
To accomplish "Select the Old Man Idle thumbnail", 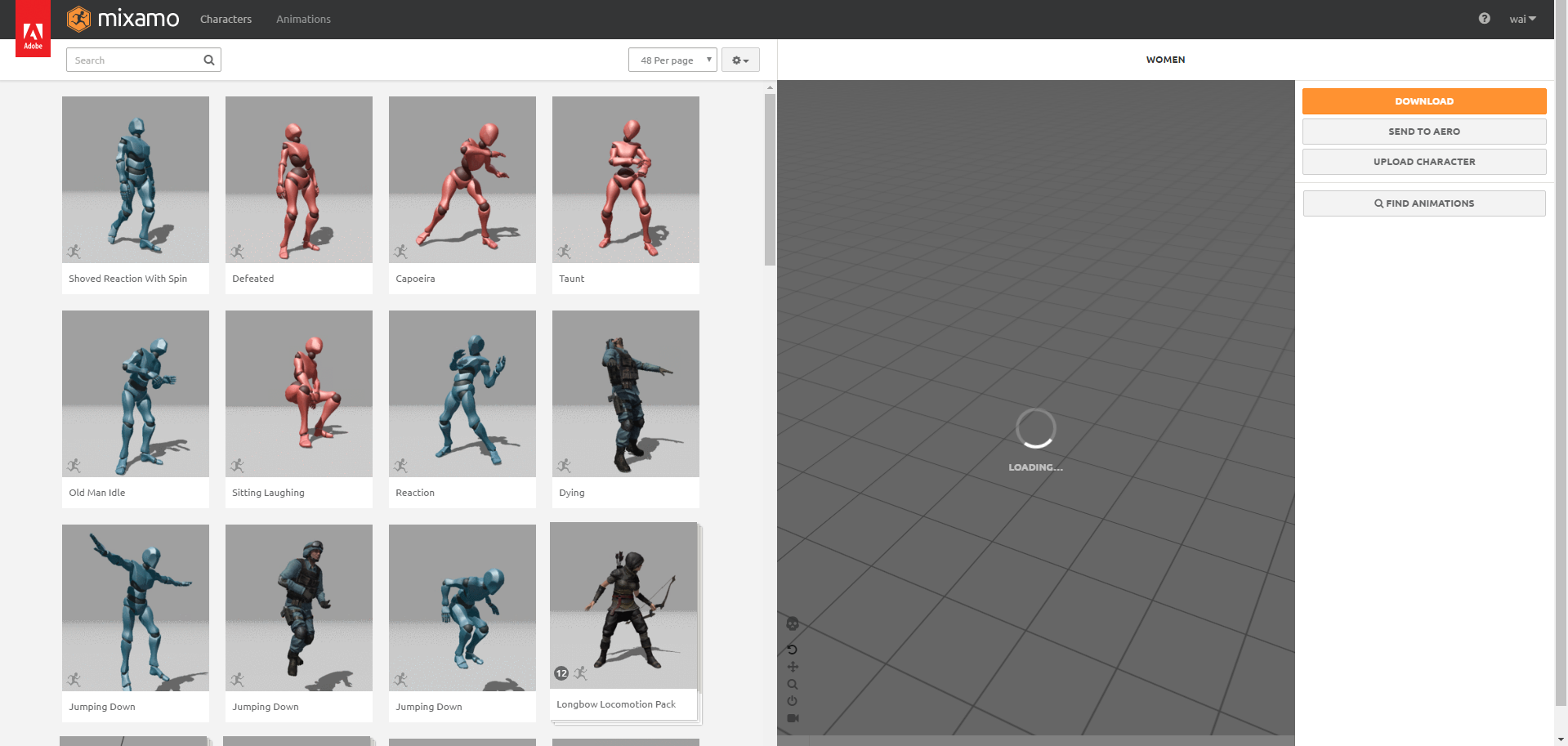I will click(136, 394).
